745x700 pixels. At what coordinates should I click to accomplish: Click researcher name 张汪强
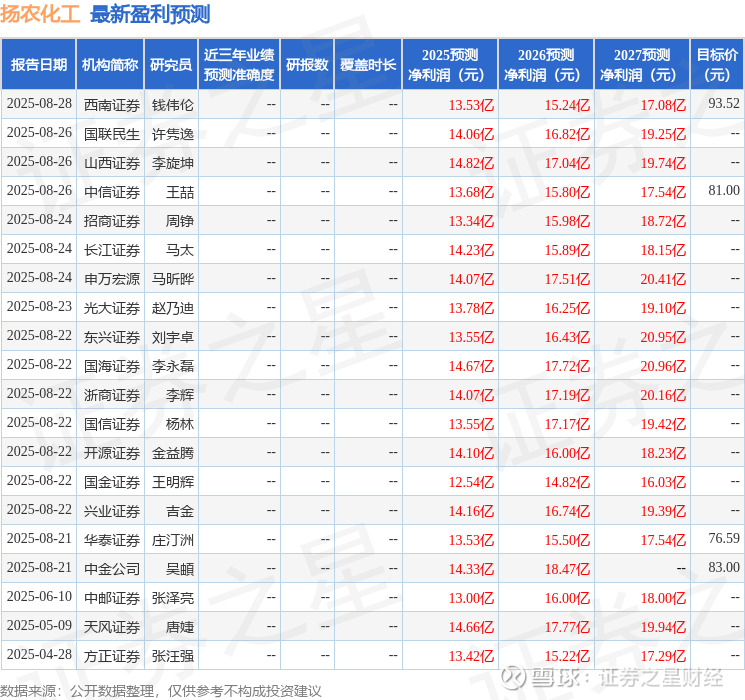(x=172, y=656)
